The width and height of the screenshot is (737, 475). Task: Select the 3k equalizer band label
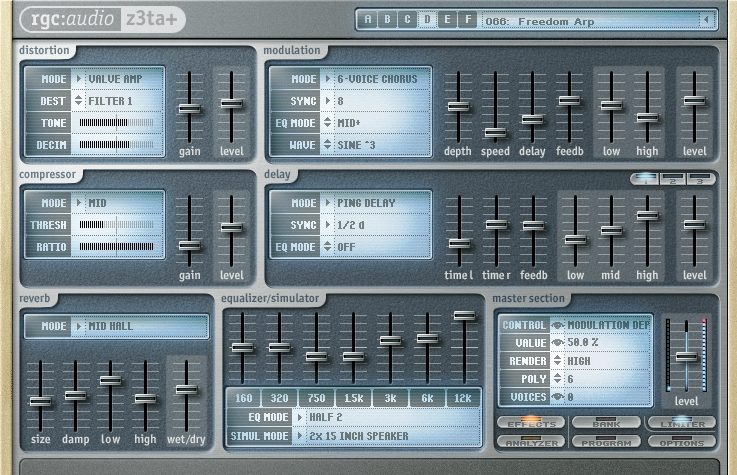pyautogui.click(x=390, y=398)
